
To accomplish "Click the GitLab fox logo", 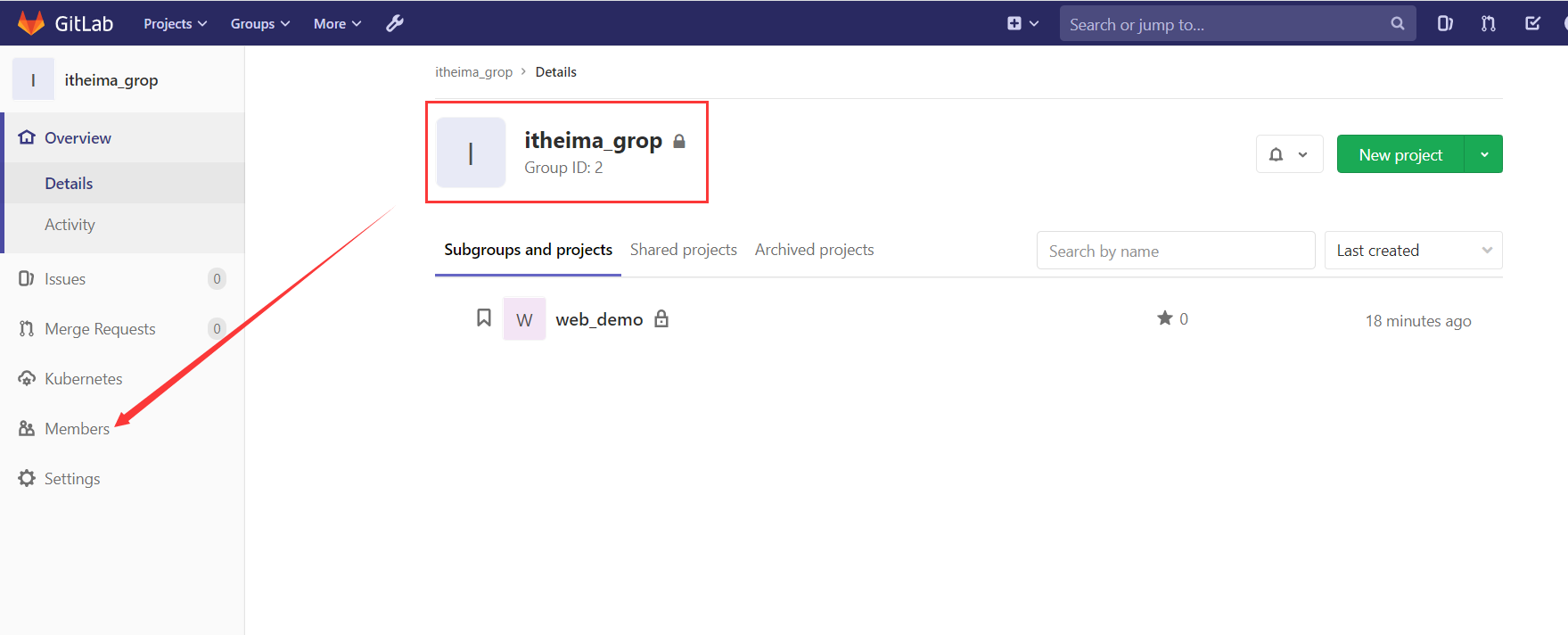I will [31, 23].
